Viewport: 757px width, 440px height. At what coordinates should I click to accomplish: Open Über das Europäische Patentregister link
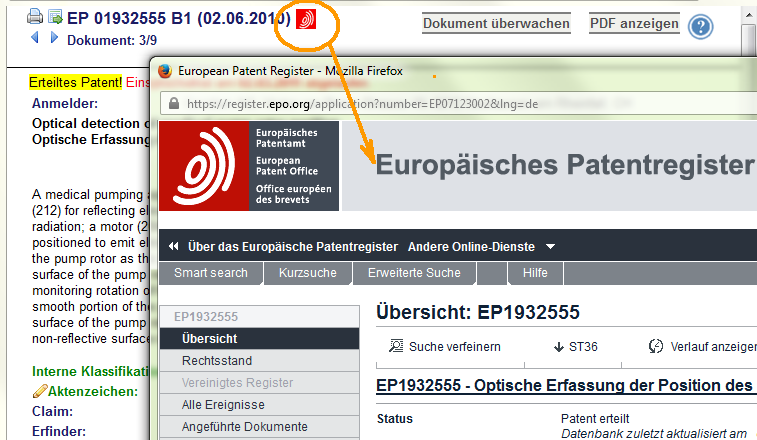point(293,247)
